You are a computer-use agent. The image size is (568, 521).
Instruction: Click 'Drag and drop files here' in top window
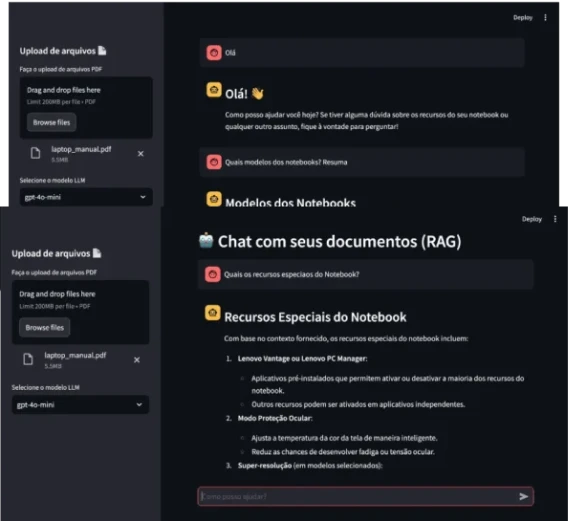click(x=63, y=90)
